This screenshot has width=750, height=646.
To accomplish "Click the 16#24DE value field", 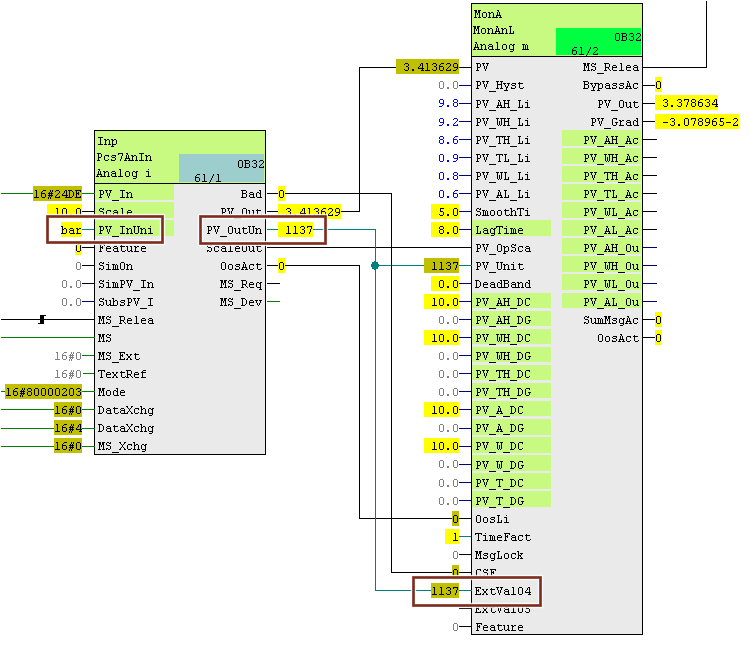I will click(57, 194).
